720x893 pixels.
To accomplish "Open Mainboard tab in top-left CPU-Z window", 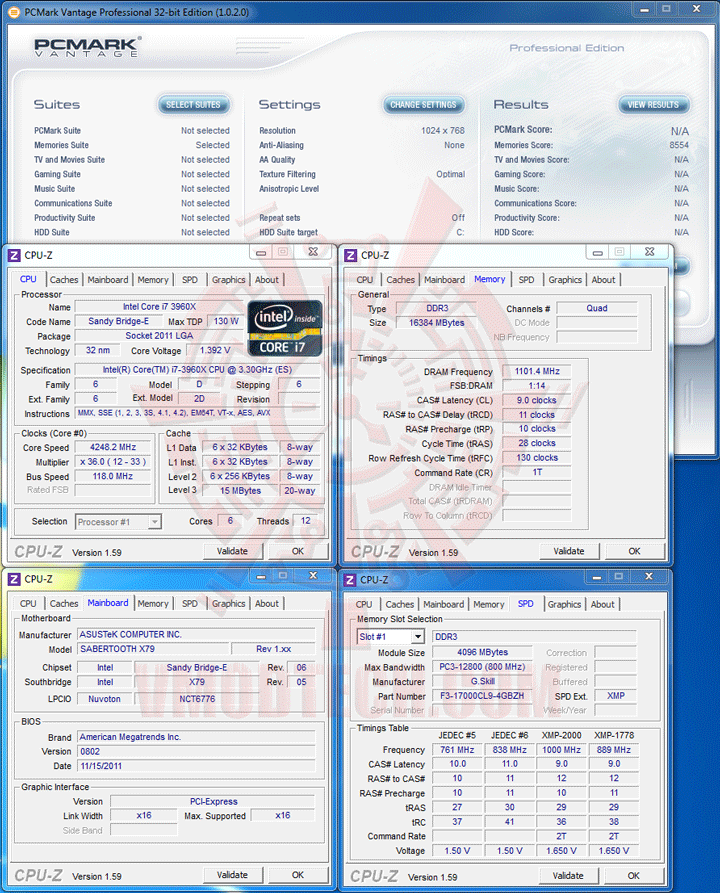I will (108, 280).
